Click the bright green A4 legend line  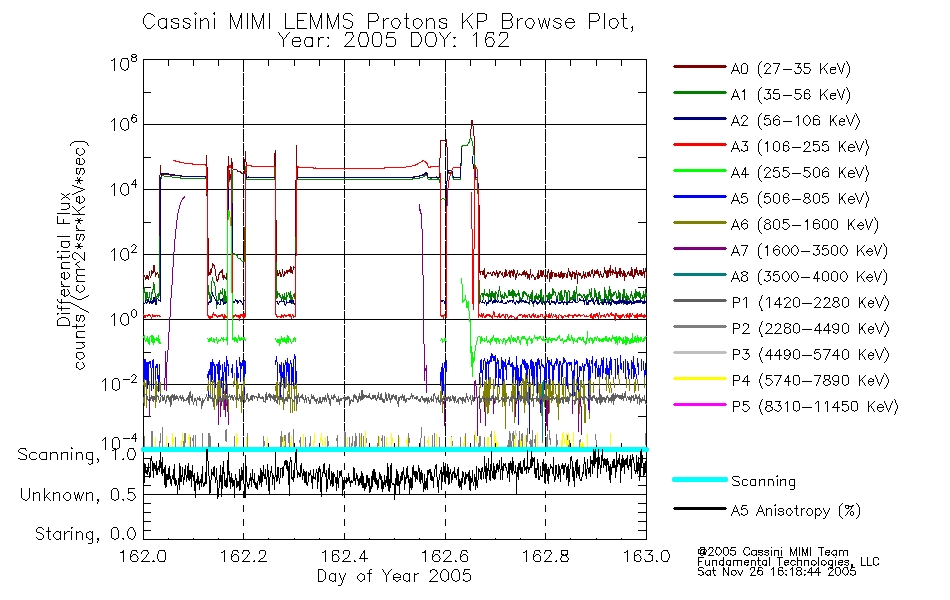[699, 171]
